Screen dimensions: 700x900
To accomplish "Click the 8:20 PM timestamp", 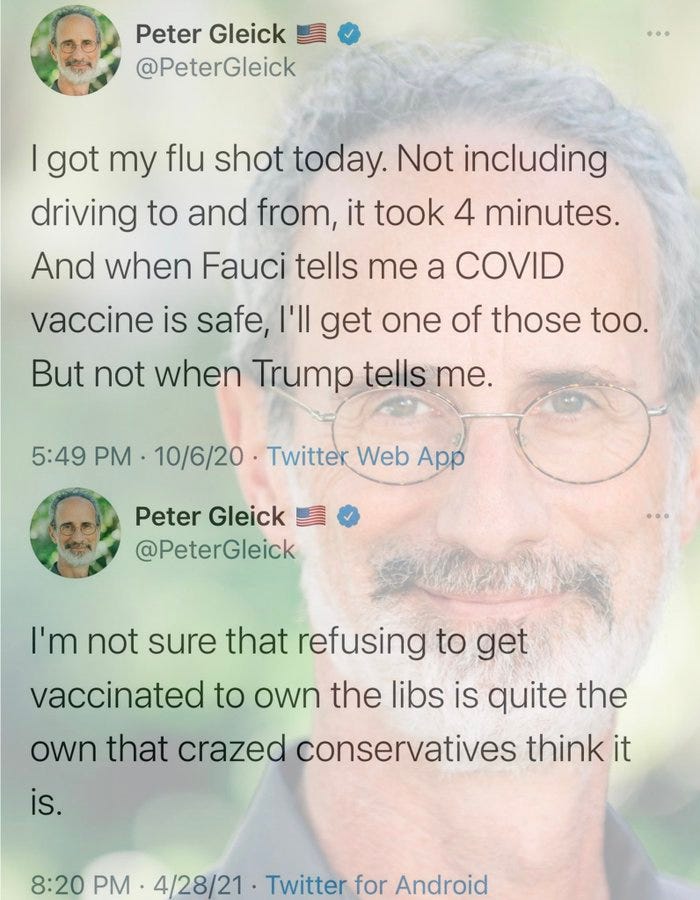I will tap(81, 885).
